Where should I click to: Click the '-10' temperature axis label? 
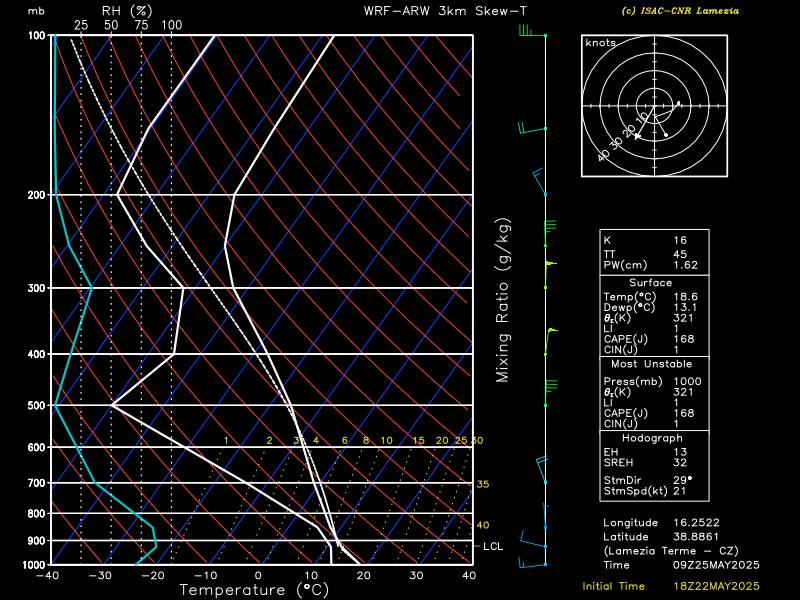206,576
